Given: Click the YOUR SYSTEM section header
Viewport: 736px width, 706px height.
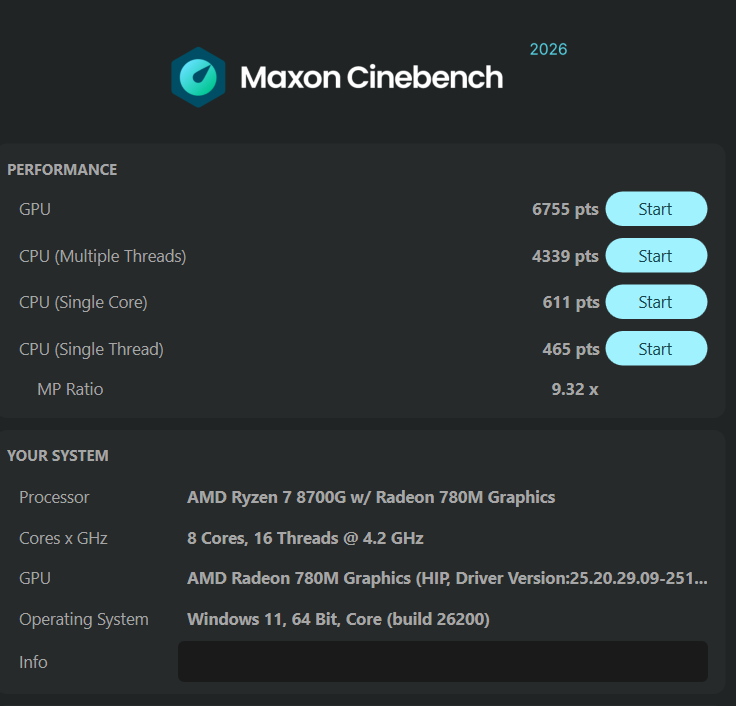Looking at the screenshot, I should coord(58,456).
